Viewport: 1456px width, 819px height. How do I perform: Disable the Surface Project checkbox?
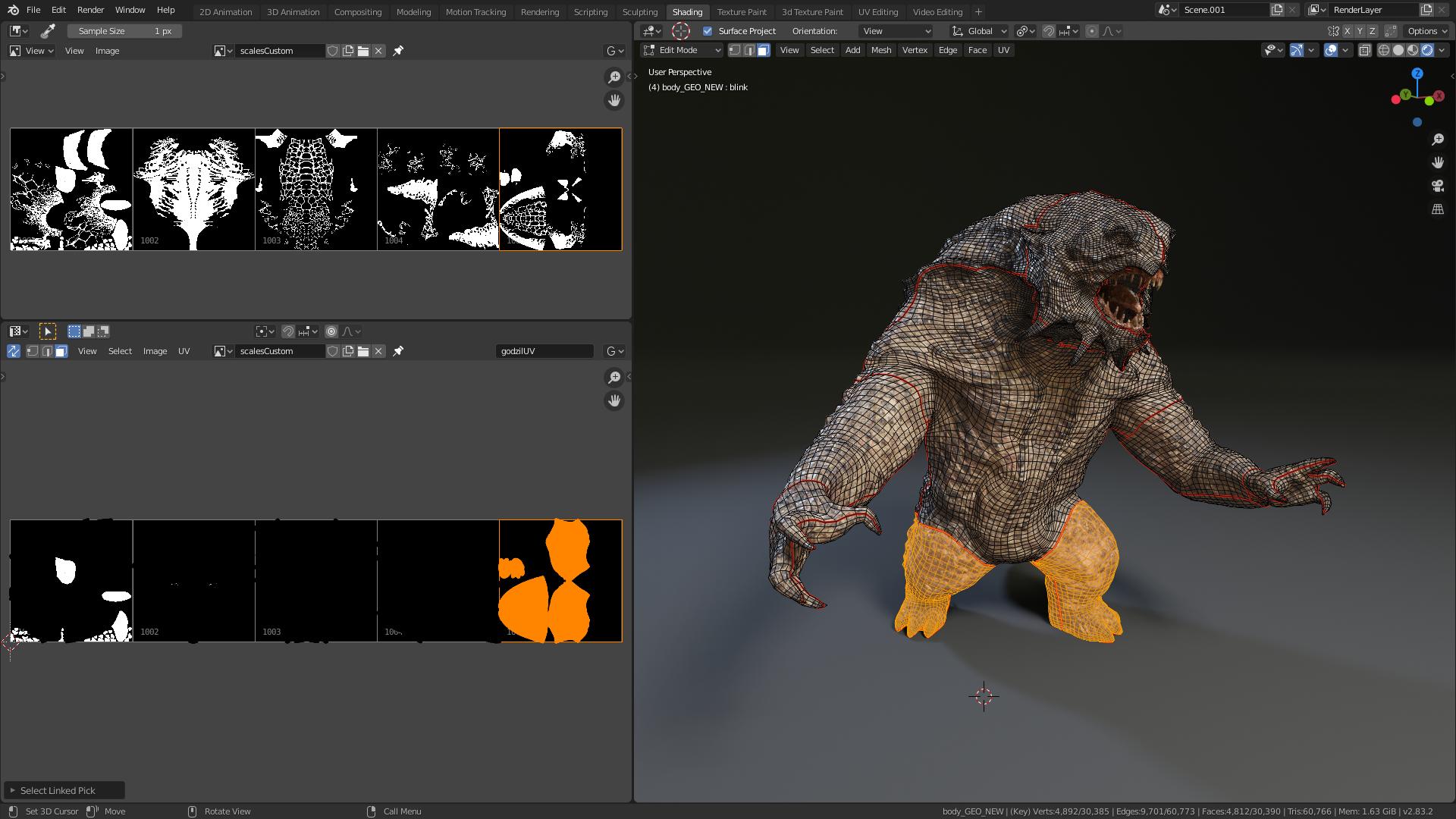click(x=708, y=31)
